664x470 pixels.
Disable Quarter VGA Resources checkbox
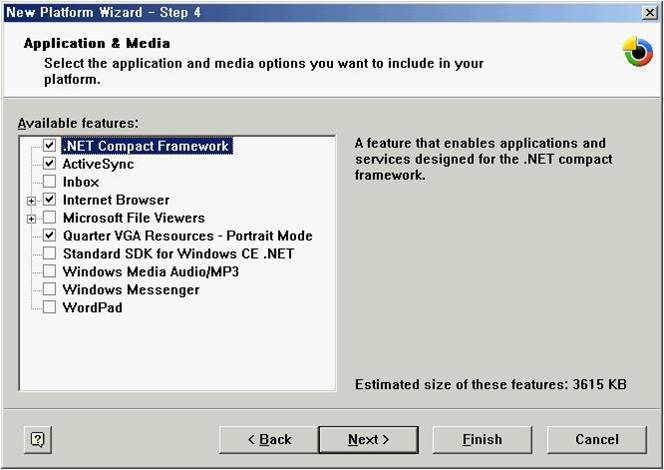(50, 236)
